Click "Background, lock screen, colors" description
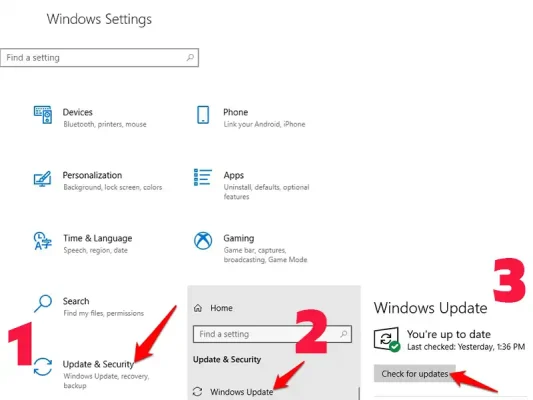 tap(113, 187)
